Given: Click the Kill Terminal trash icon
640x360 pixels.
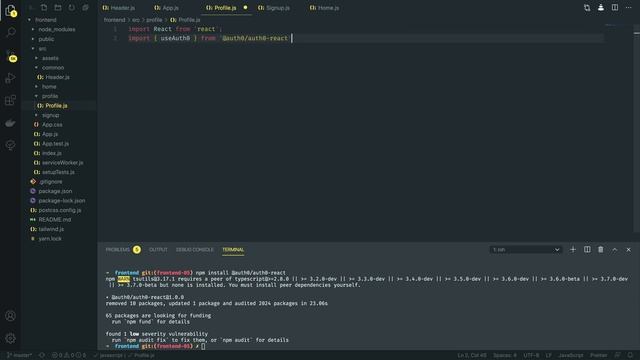Looking at the screenshot, I should tap(601, 249).
